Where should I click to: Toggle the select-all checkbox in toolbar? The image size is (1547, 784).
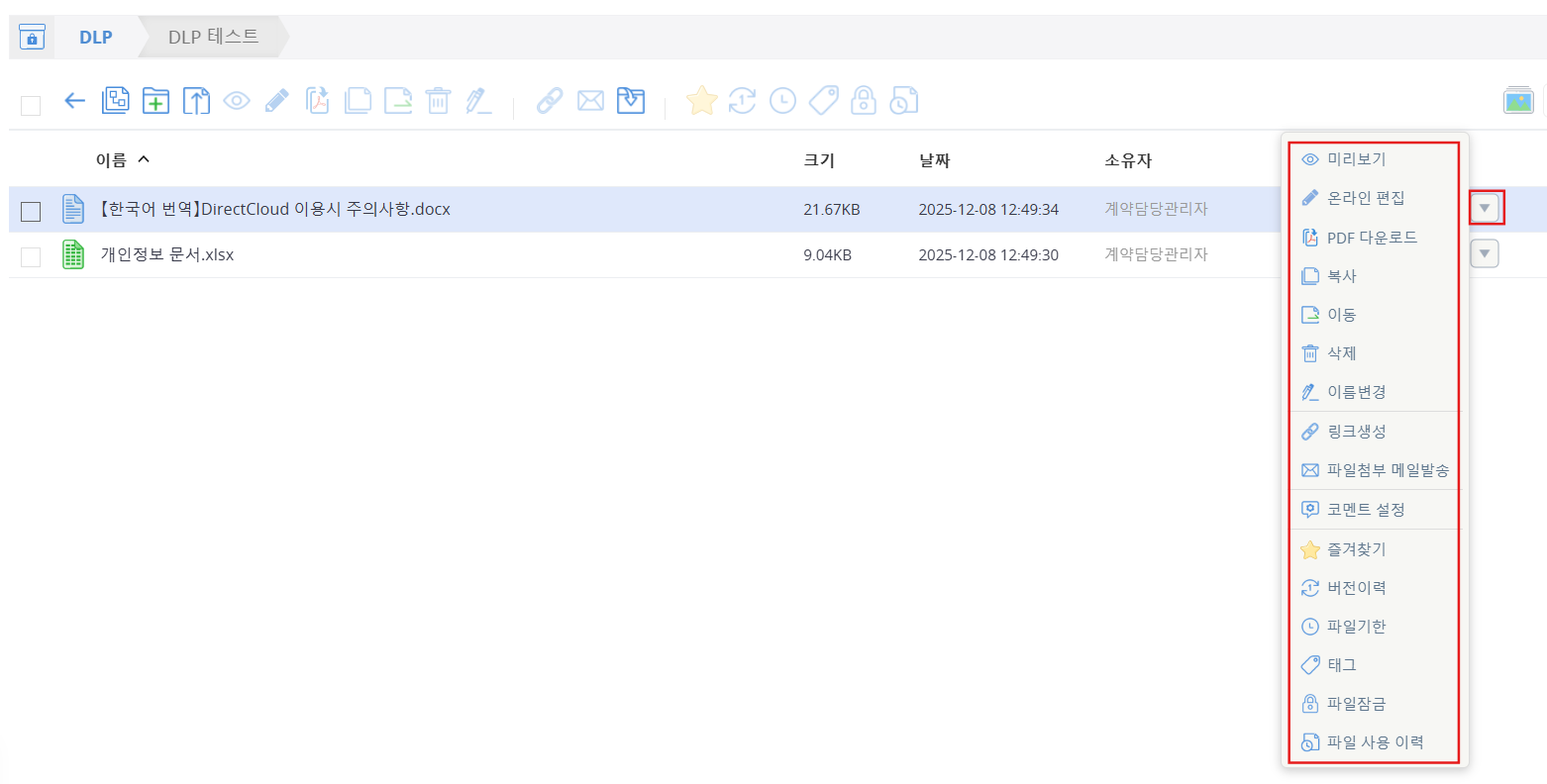point(31,105)
